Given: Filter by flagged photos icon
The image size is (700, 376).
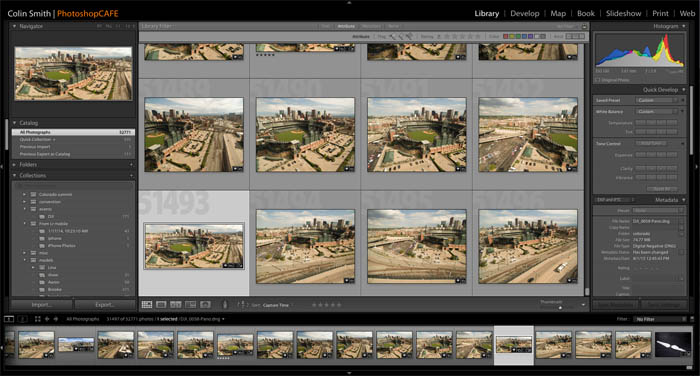Looking at the screenshot, I should point(392,37).
